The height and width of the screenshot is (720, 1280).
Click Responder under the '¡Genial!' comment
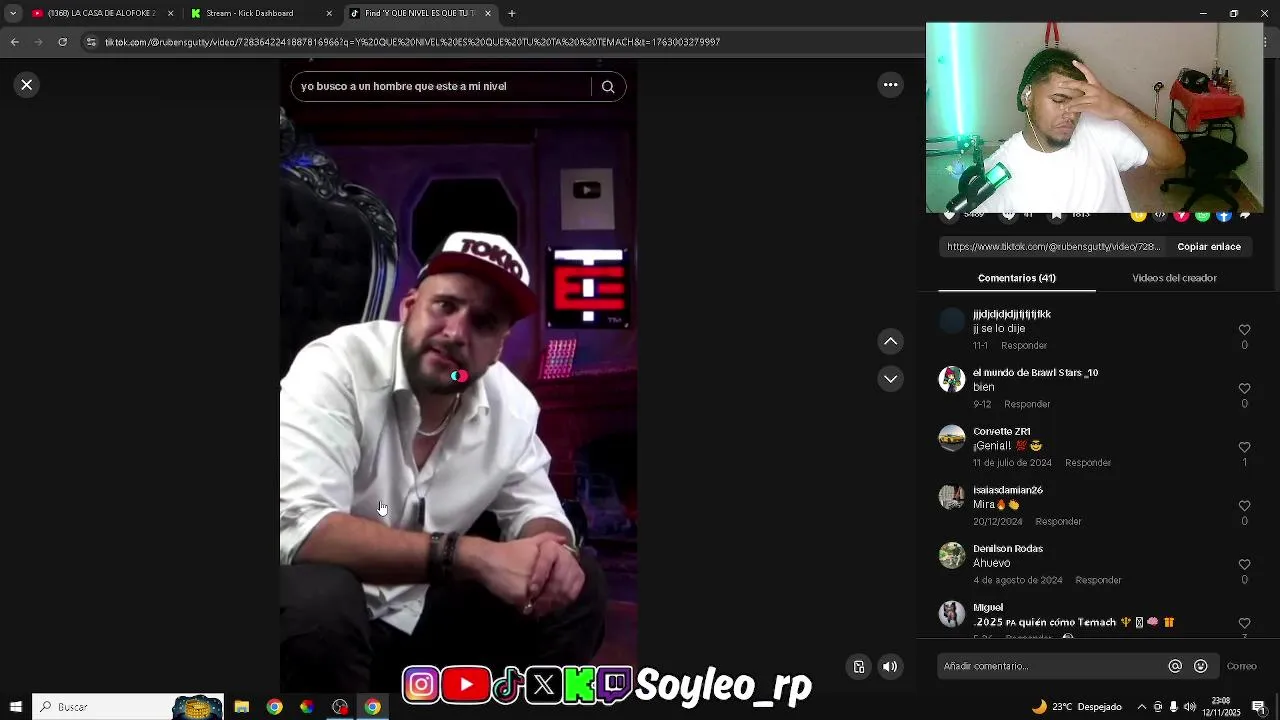(1088, 463)
